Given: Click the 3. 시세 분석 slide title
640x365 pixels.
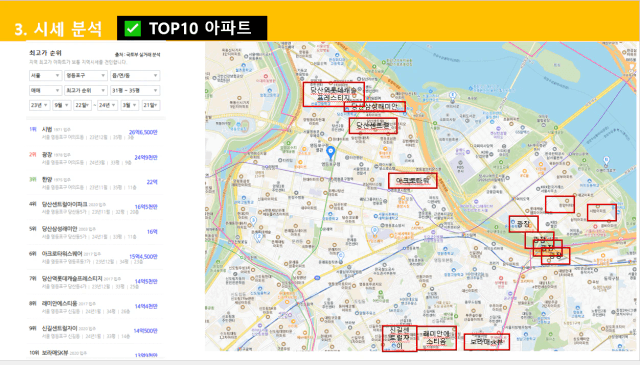Looking at the screenshot, I should click(58, 29).
